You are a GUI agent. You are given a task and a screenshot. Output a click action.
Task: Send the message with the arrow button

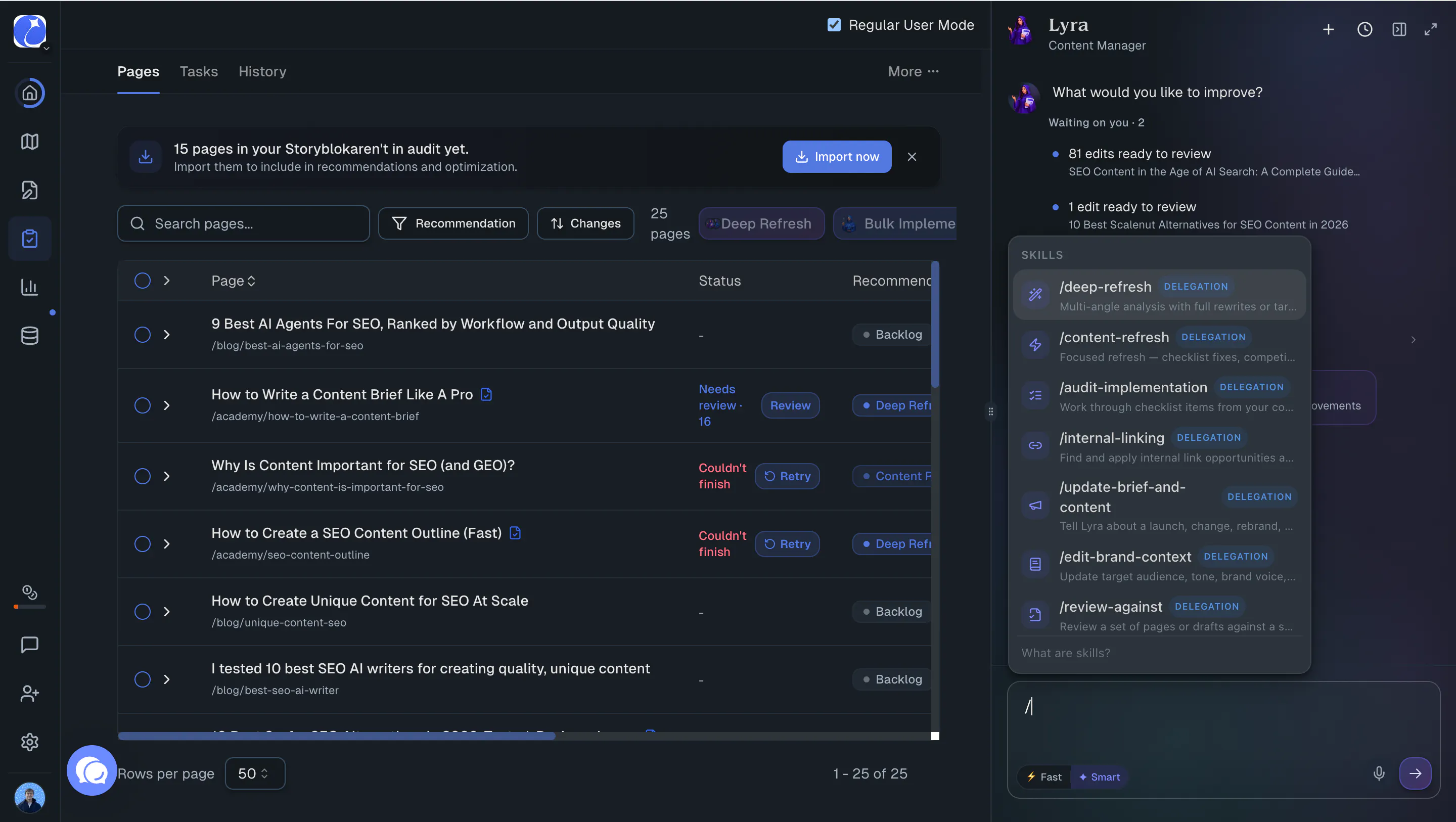click(x=1416, y=773)
